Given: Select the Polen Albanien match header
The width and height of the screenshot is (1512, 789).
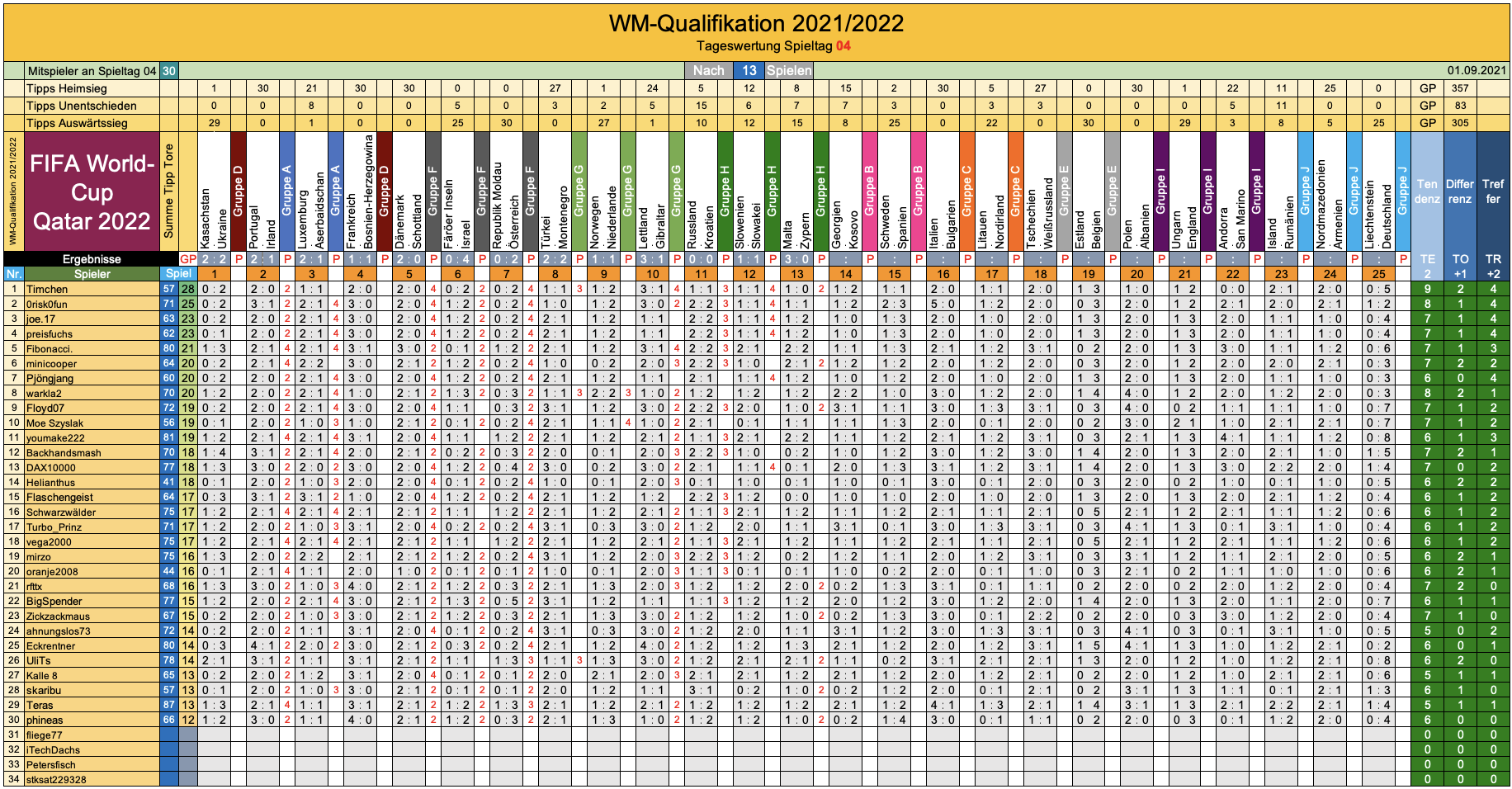Looking at the screenshot, I should point(1136,191).
